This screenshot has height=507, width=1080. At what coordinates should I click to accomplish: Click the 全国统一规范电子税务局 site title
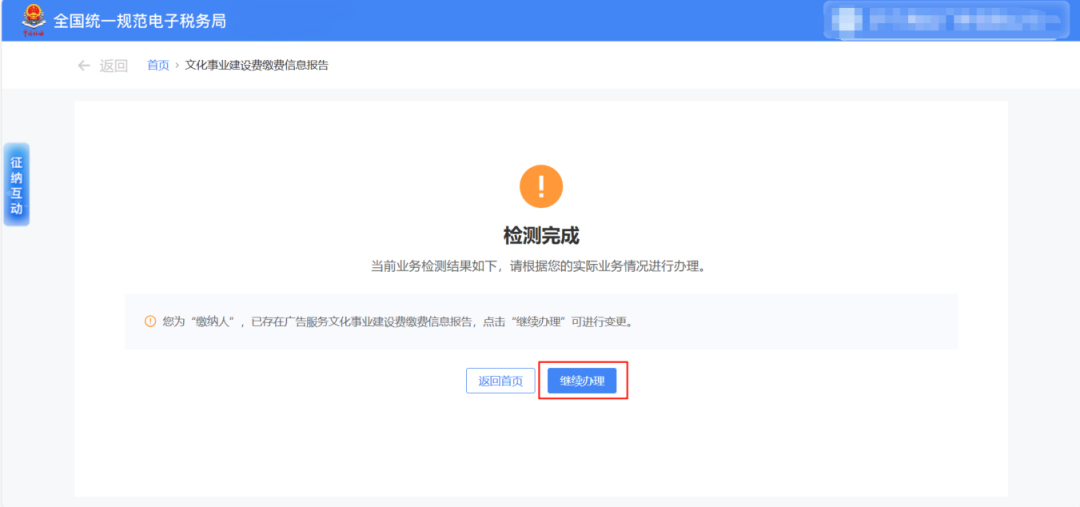click(x=140, y=21)
